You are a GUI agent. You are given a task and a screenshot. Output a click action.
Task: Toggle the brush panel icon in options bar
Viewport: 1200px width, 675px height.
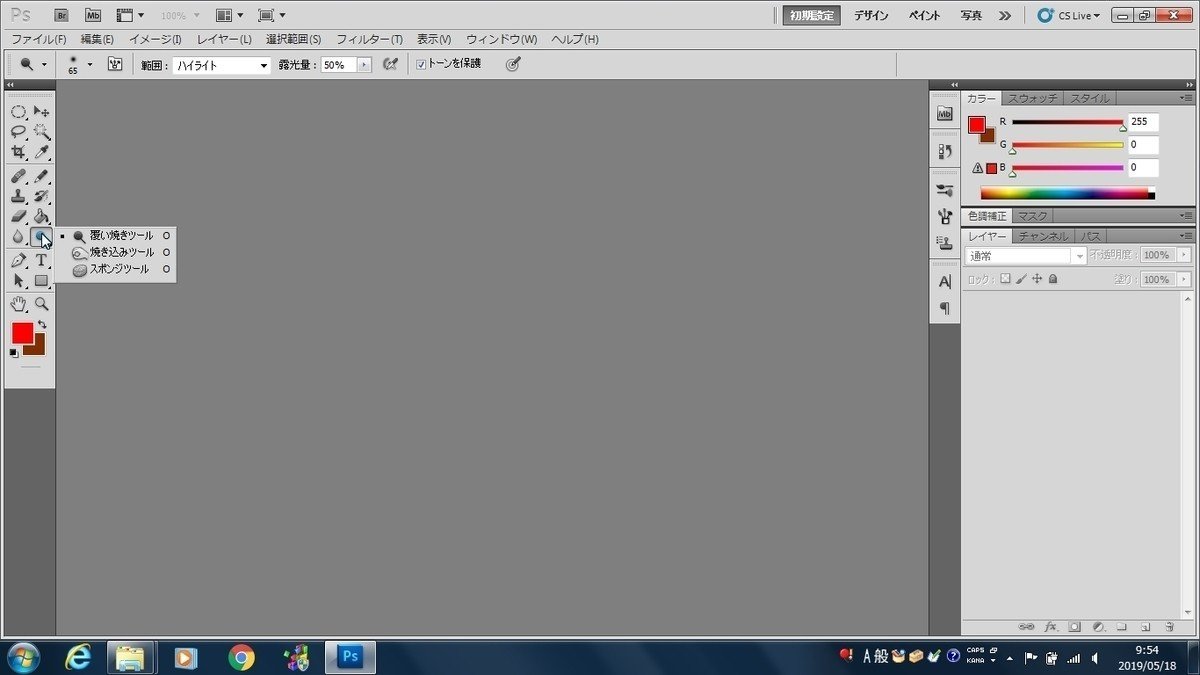point(115,64)
